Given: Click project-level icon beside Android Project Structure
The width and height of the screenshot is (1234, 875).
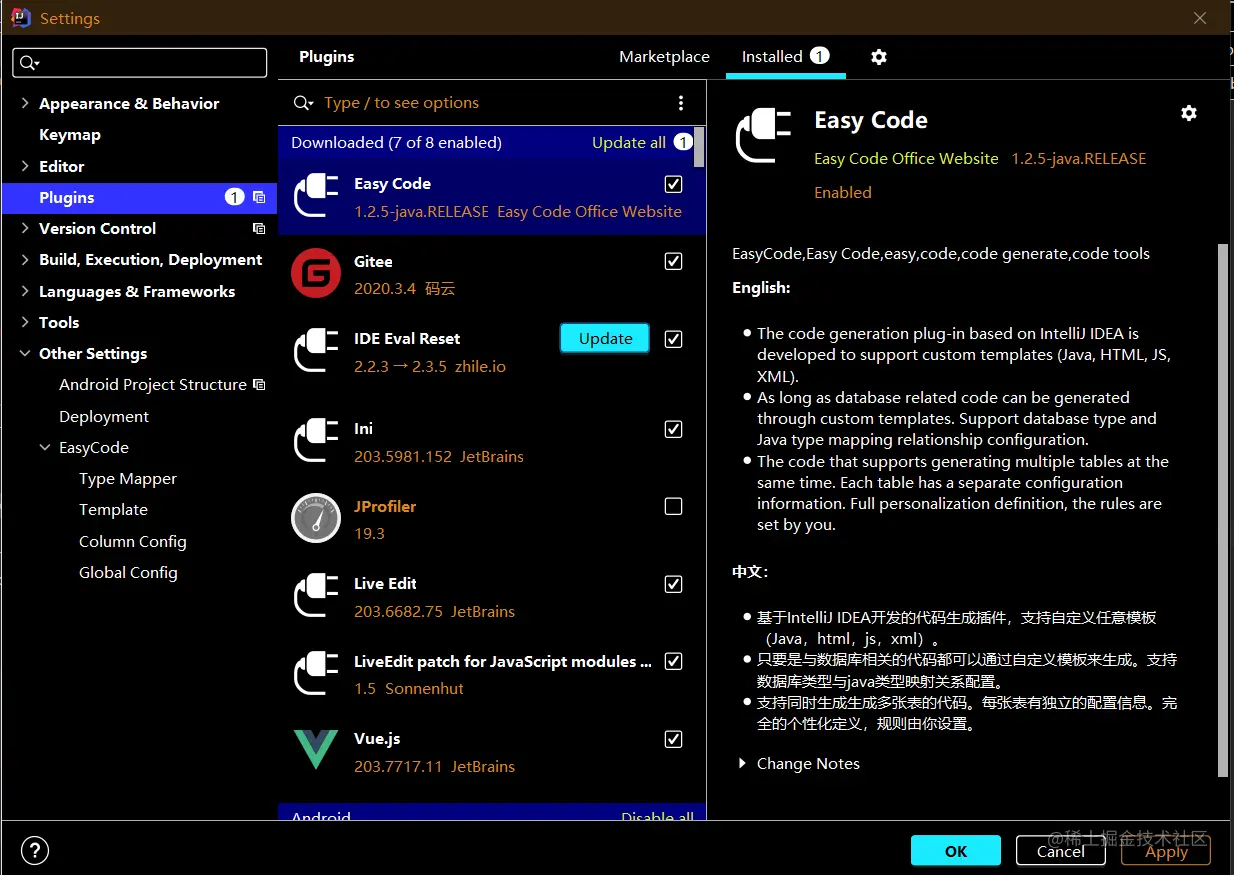Looking at the screenshot, I should click(259, 385).
